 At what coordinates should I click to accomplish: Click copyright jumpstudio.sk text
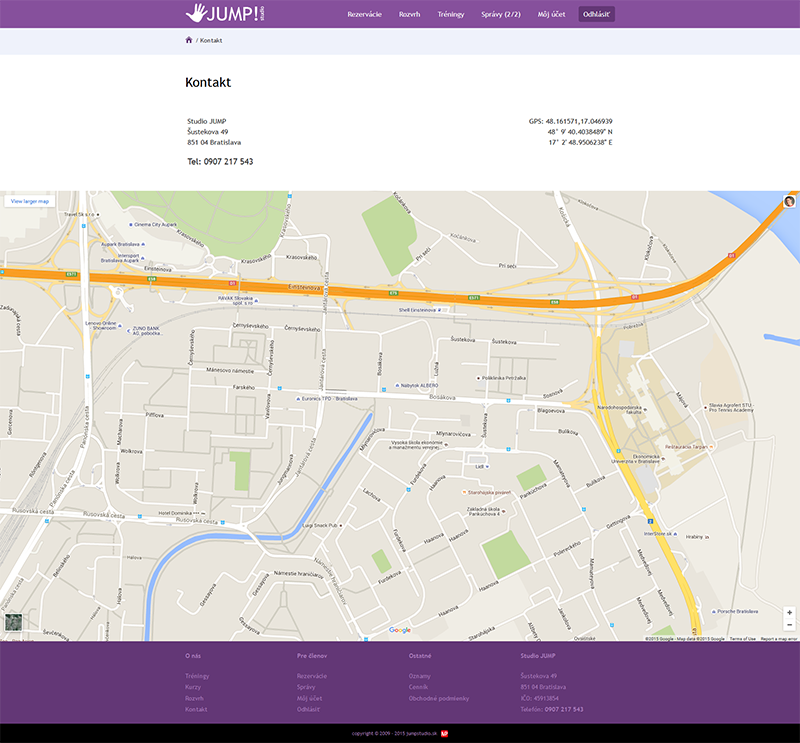394,733
